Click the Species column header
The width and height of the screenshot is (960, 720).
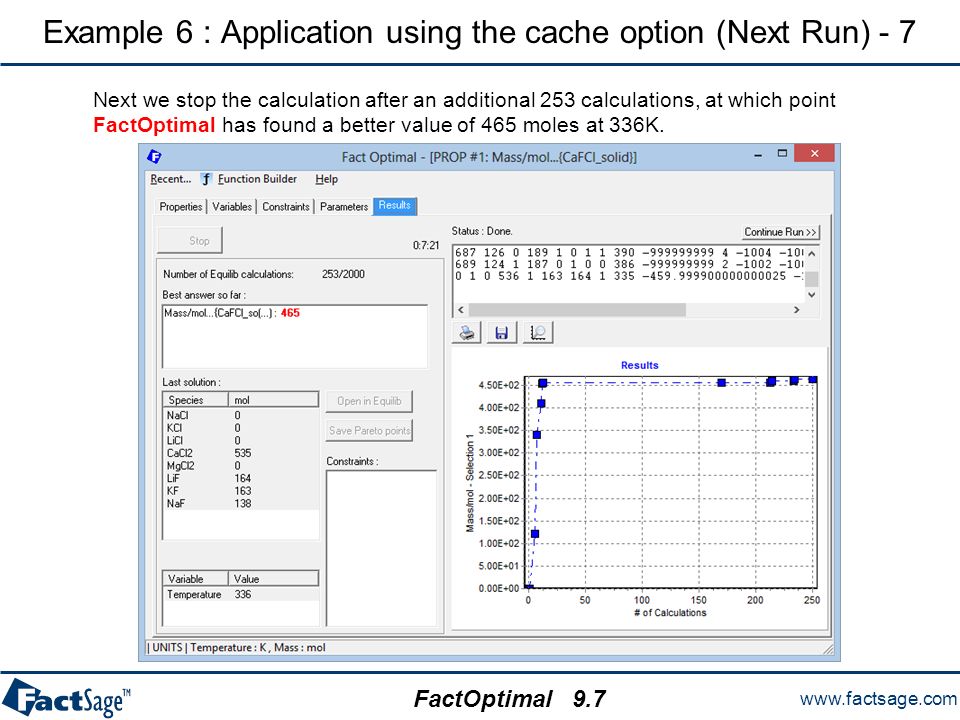coord(196,400)
